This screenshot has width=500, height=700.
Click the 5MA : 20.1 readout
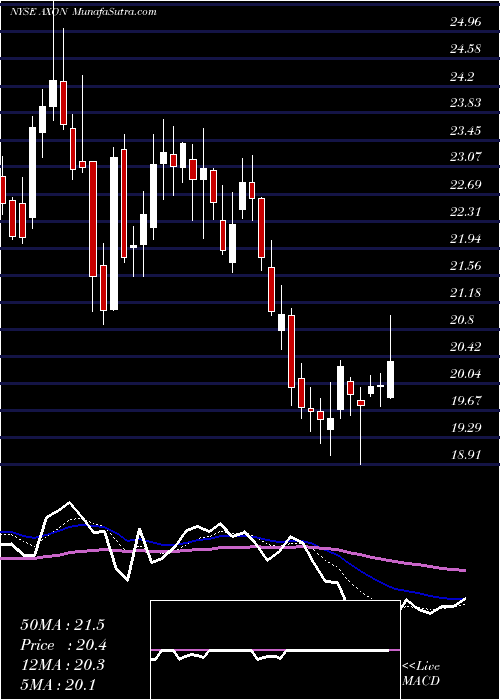pos(59,684)
